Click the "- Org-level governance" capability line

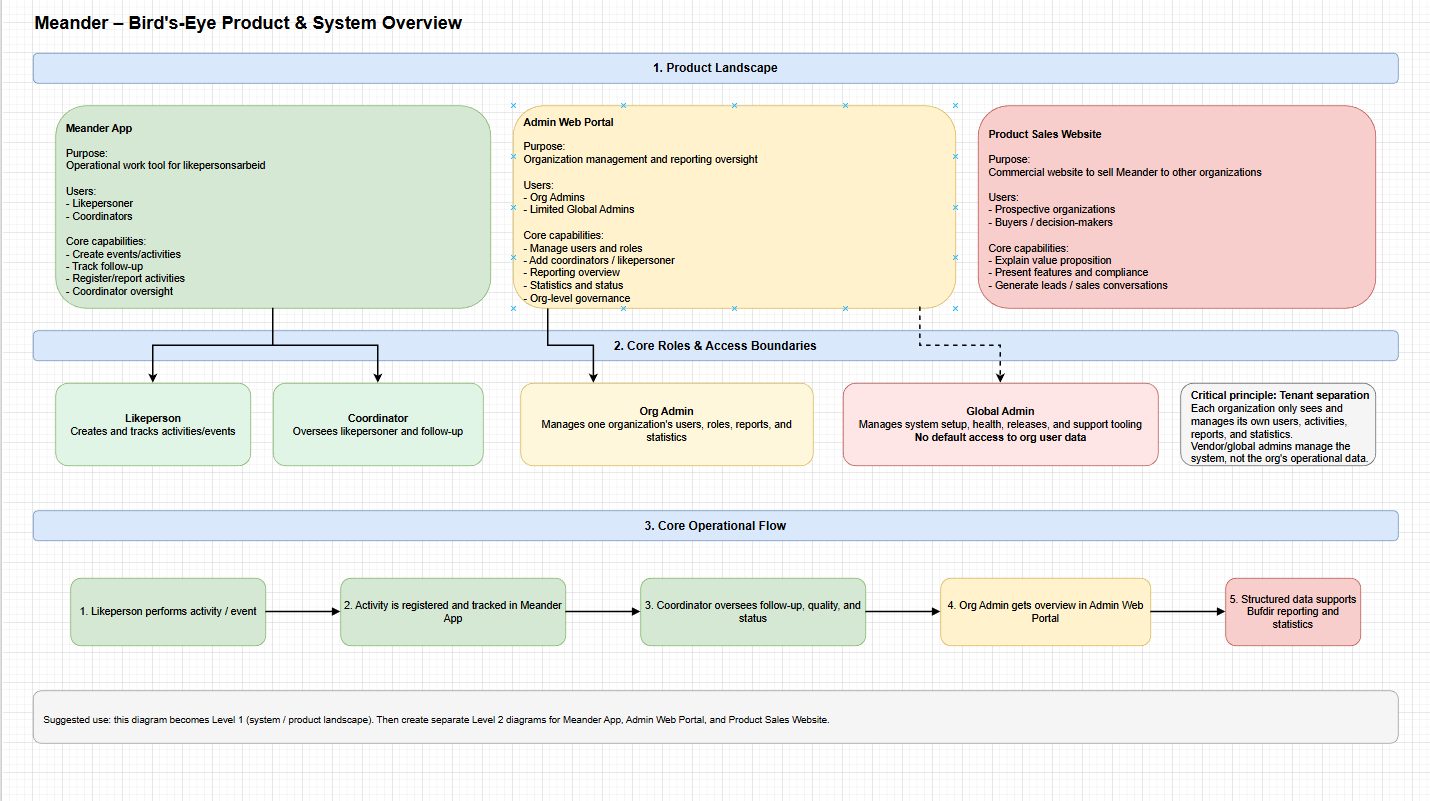click(x=577, y=298)
